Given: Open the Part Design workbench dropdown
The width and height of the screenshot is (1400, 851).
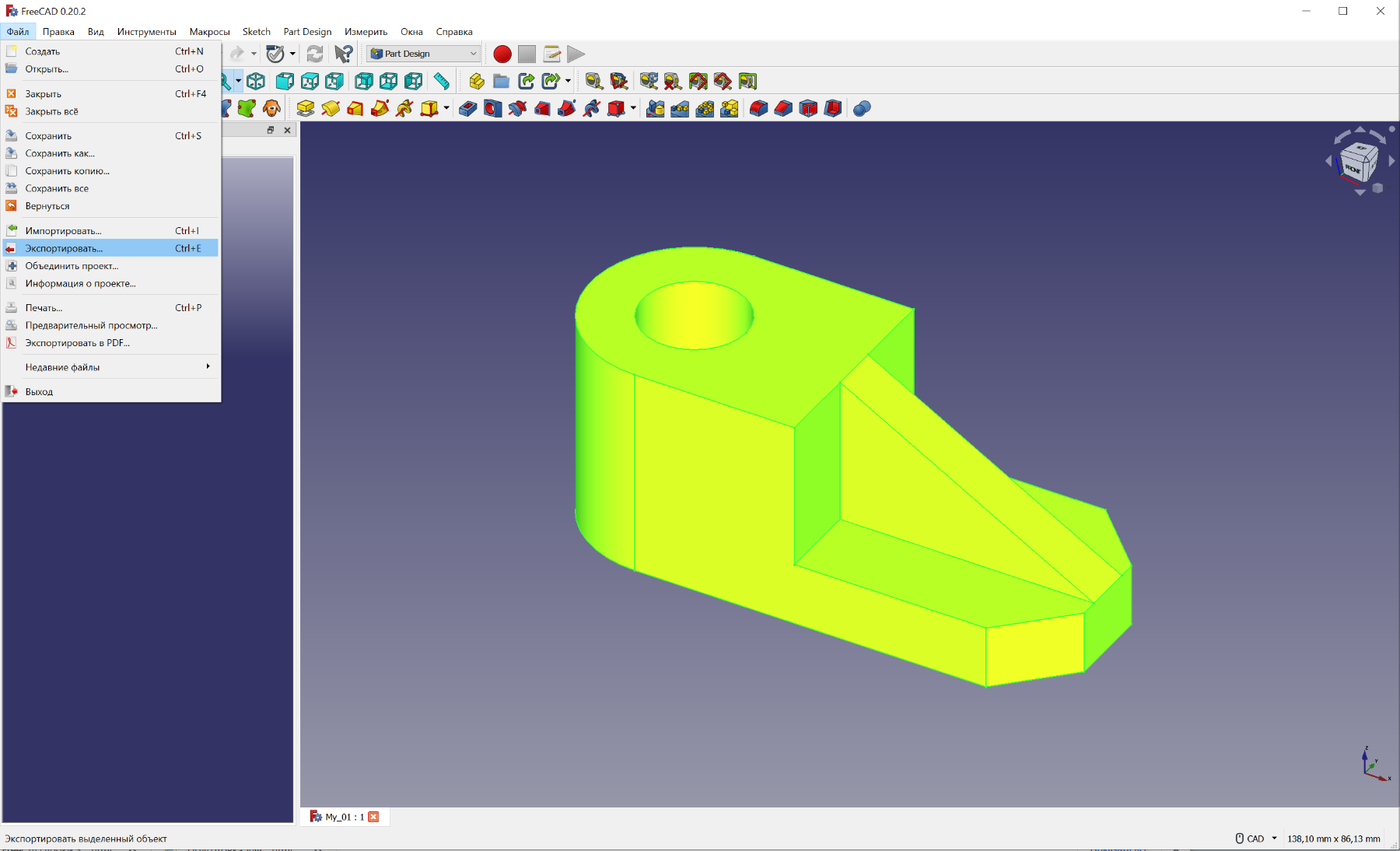Looking at the screenshot, I should 424,54.
